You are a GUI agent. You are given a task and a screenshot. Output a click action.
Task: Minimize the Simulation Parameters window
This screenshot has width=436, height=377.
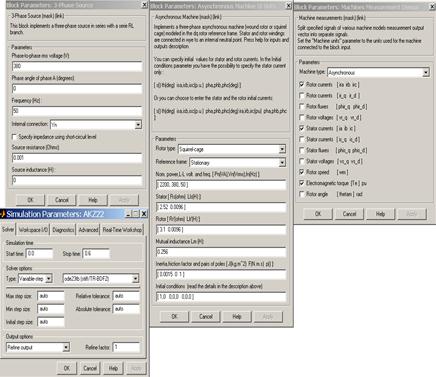pyautogui.click(x=129, y=214)
